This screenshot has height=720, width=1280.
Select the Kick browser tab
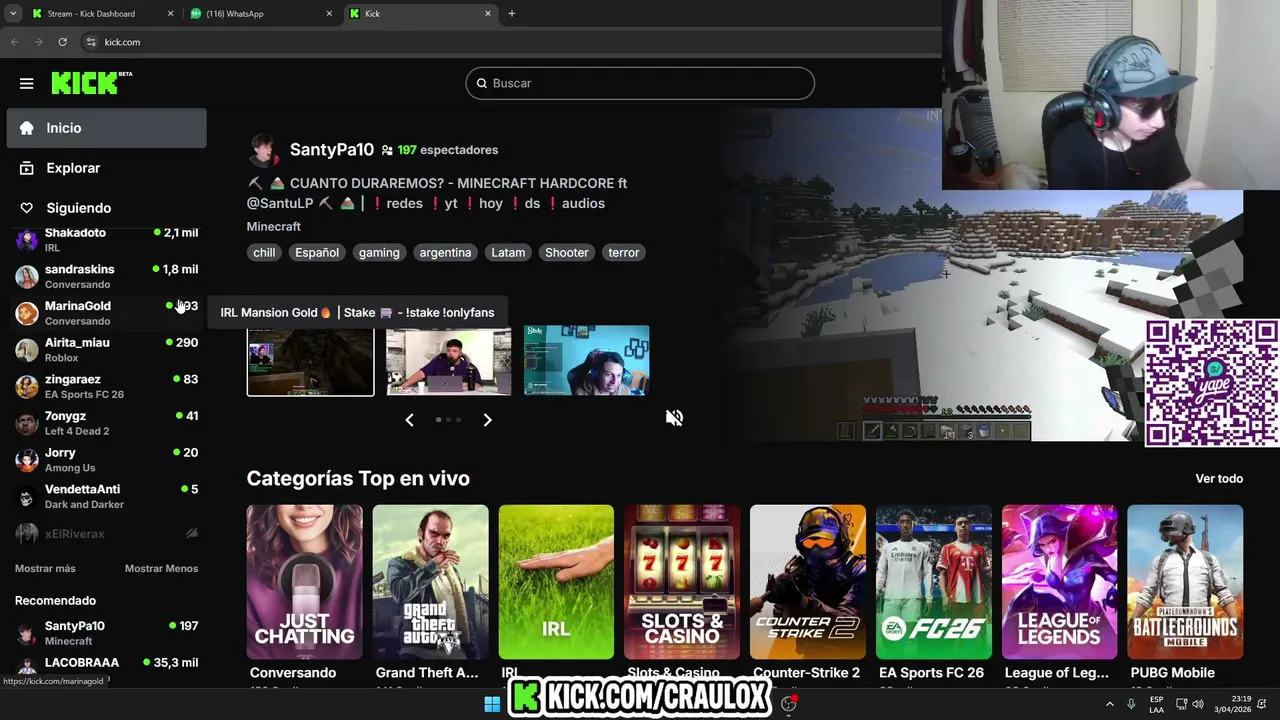[x=421, y=14]
